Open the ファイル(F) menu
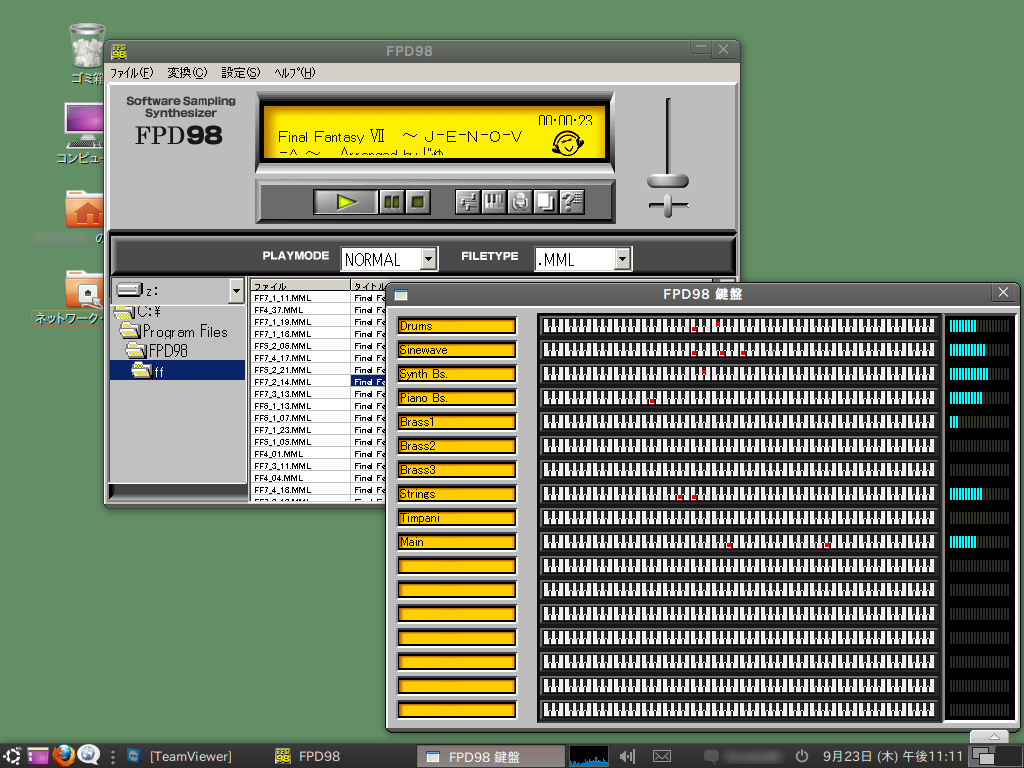 point(131,72)
